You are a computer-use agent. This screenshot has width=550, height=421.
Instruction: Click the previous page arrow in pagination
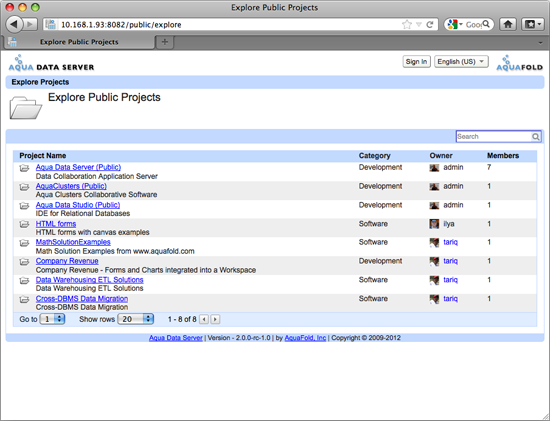tap(204, 319)
